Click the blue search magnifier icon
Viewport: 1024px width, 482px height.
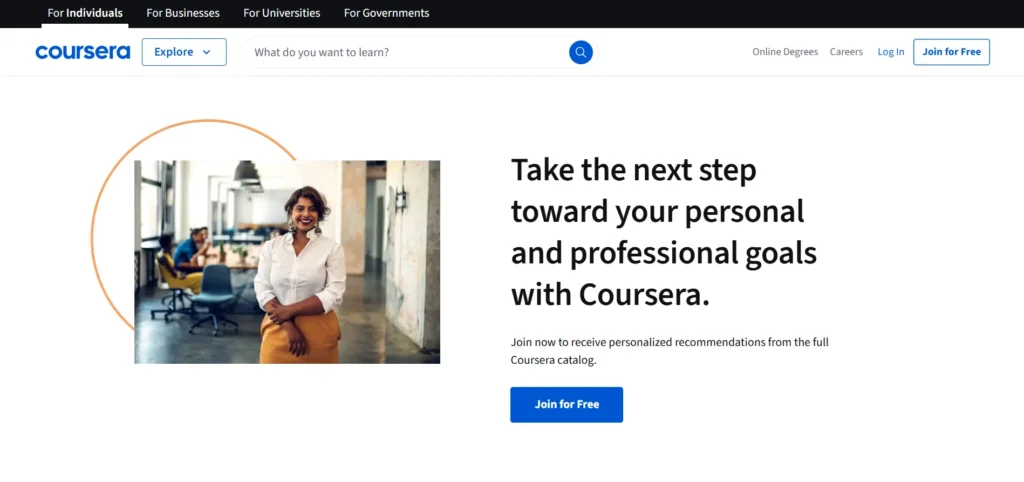(580, 52)
